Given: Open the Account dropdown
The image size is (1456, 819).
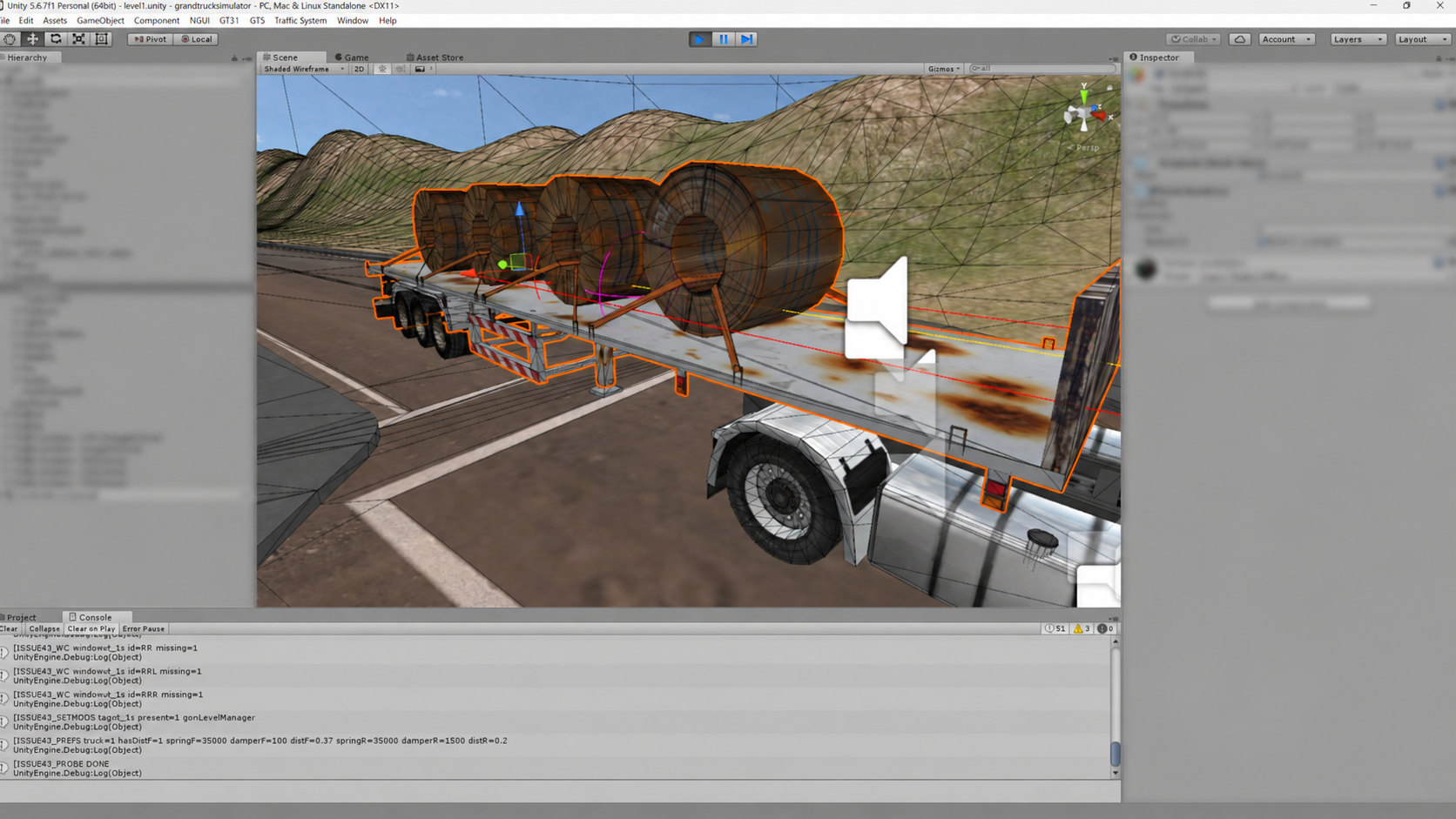Looking at the screenshot, I should pyautogui.click(x=1286, y=39).
